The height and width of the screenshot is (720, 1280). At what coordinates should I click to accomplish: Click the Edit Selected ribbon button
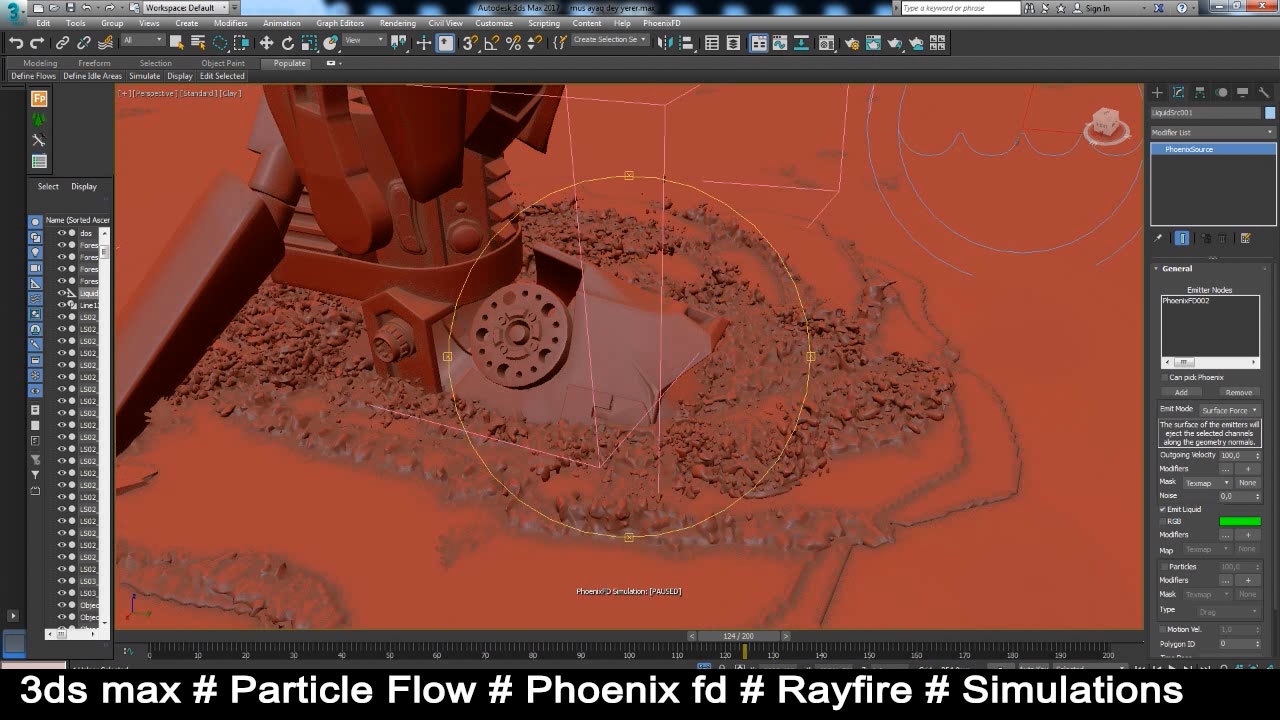point(222,76)
